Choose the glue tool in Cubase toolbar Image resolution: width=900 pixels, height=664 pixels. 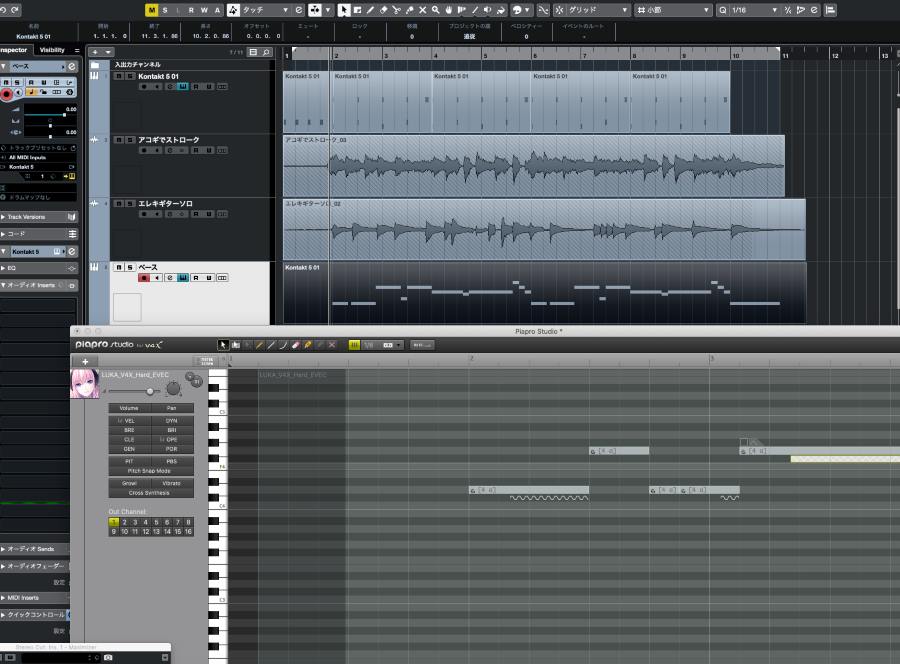409,10
